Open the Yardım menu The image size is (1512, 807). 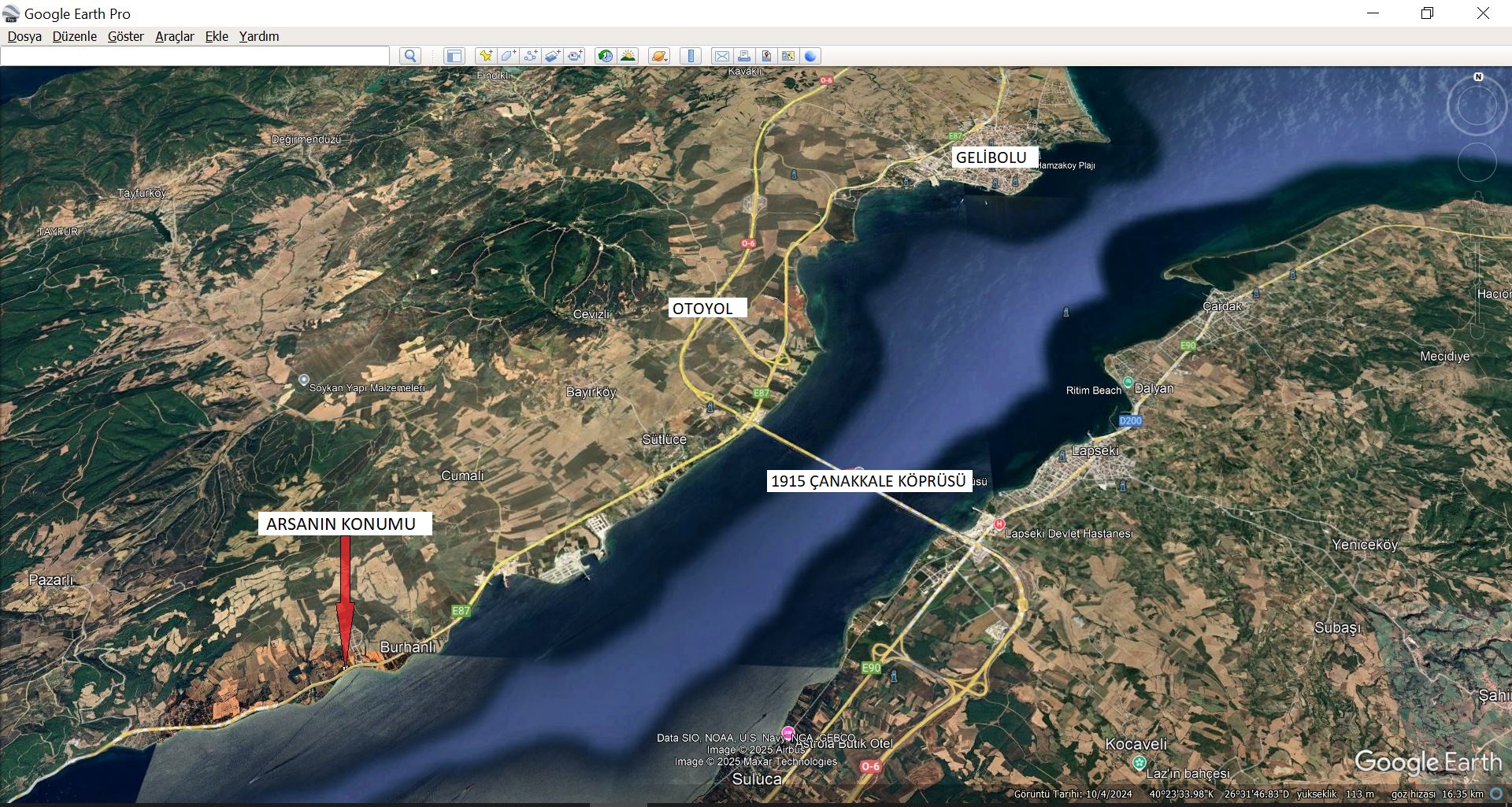[x=259, y=36]
